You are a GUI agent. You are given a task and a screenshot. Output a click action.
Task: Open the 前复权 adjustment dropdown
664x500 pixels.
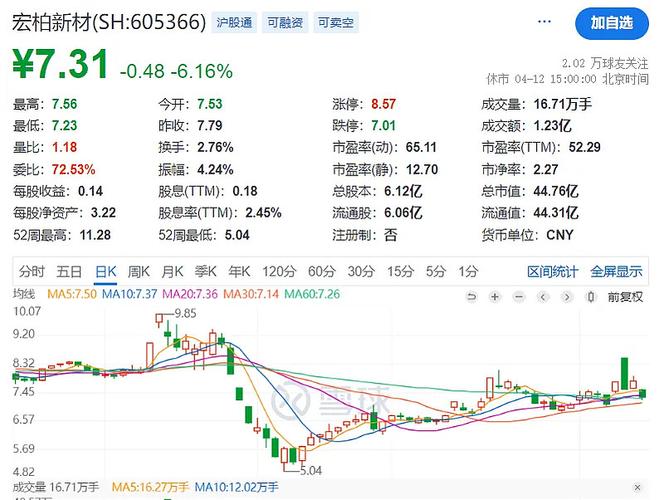tap(625, 297)
